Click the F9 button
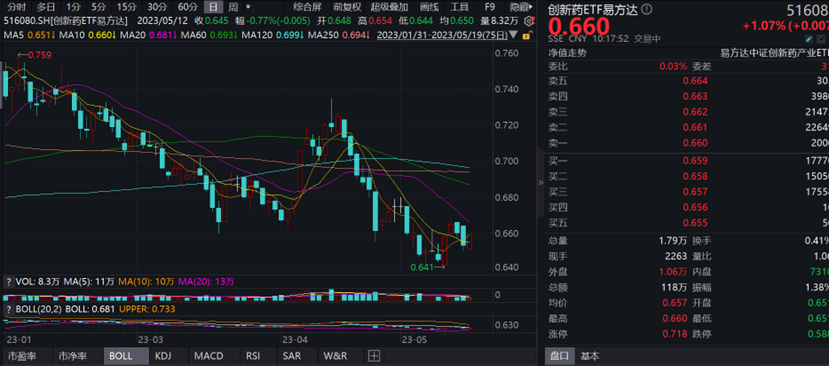The height and width of the screenshot is (366, 829). tap(490, 7)
